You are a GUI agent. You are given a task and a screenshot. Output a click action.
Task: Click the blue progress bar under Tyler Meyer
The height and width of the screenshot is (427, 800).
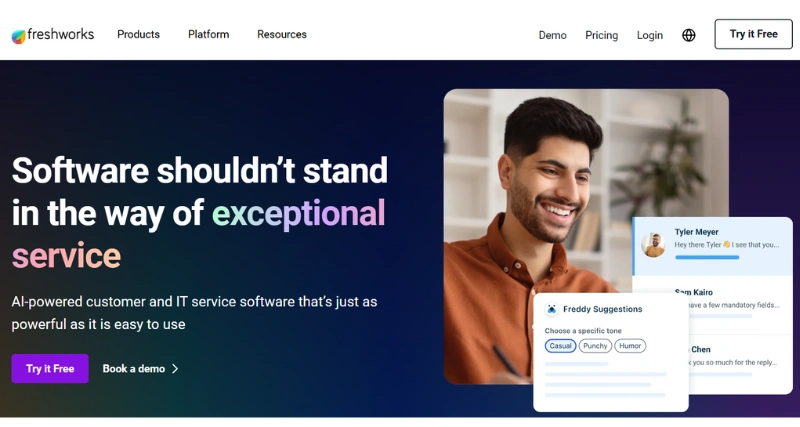707,258
